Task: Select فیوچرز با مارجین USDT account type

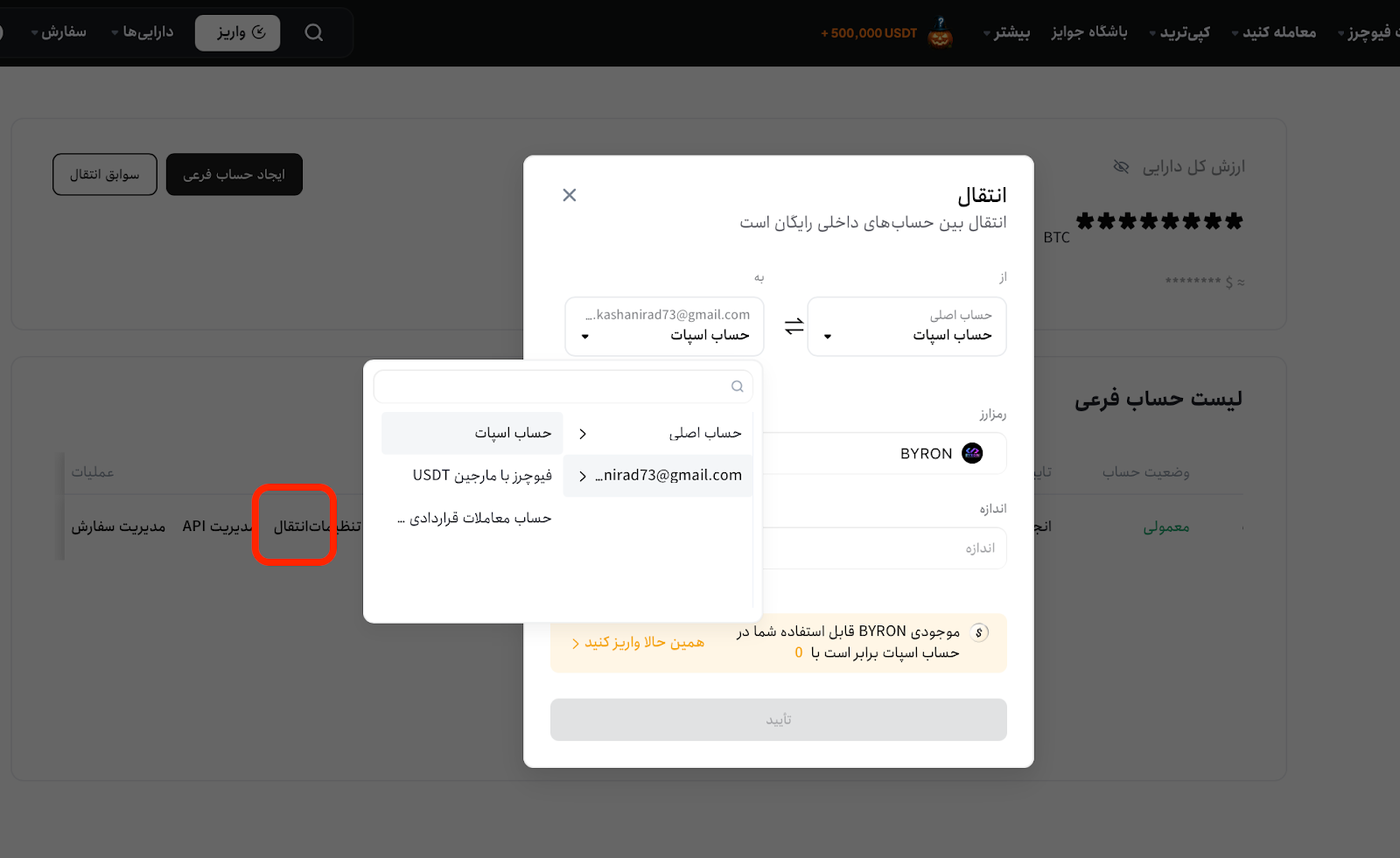Action: (x=472, y=476)
